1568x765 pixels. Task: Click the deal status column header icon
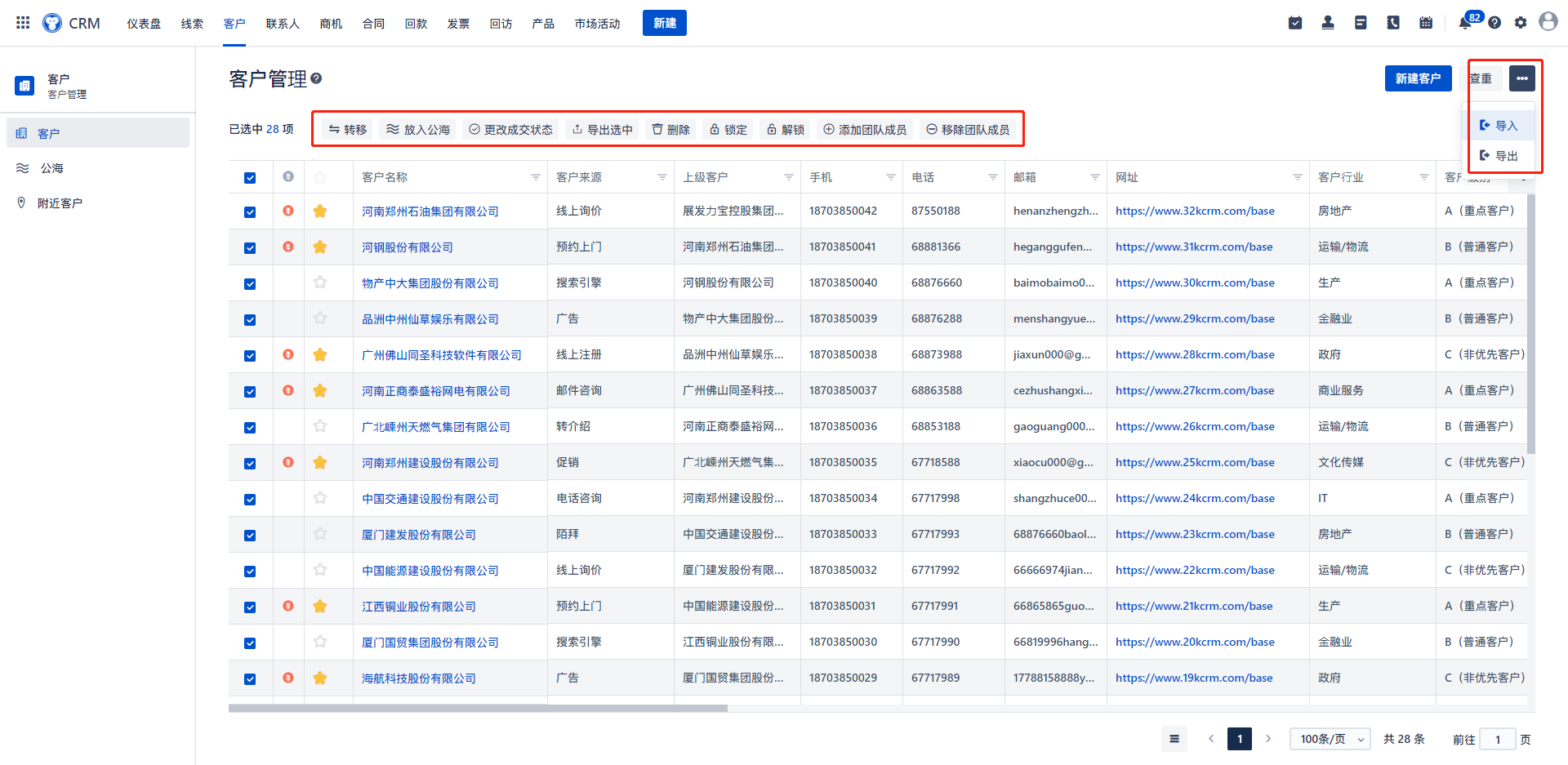(288, 176)
